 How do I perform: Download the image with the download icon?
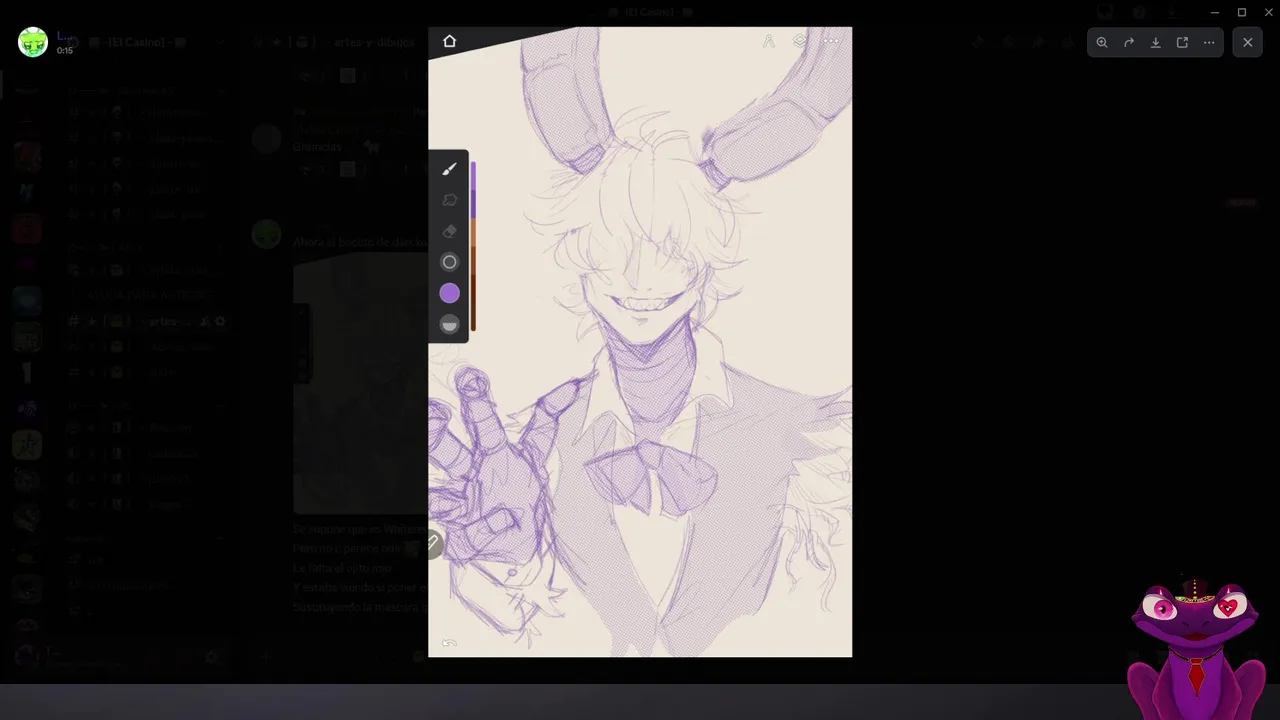point(1156,43)
